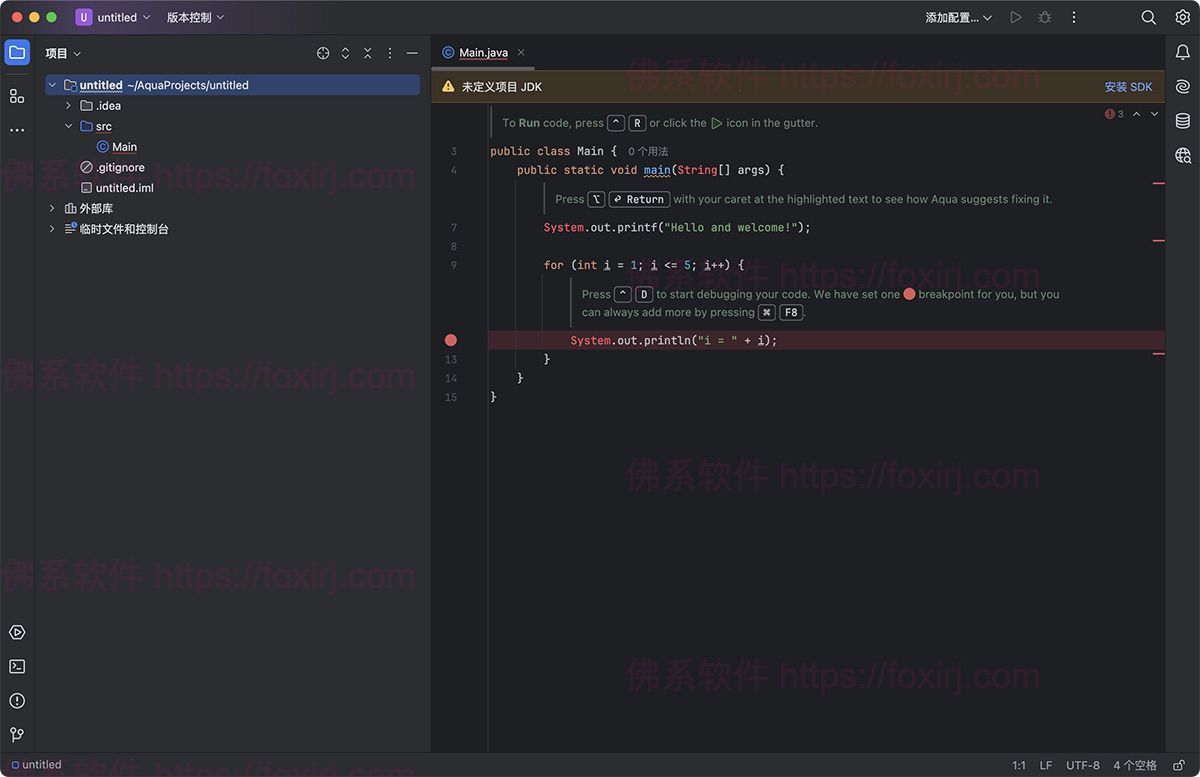Open notifications via the bell icon
Viewport: 1200px width, 777px height.
[x=1182, y=52]
